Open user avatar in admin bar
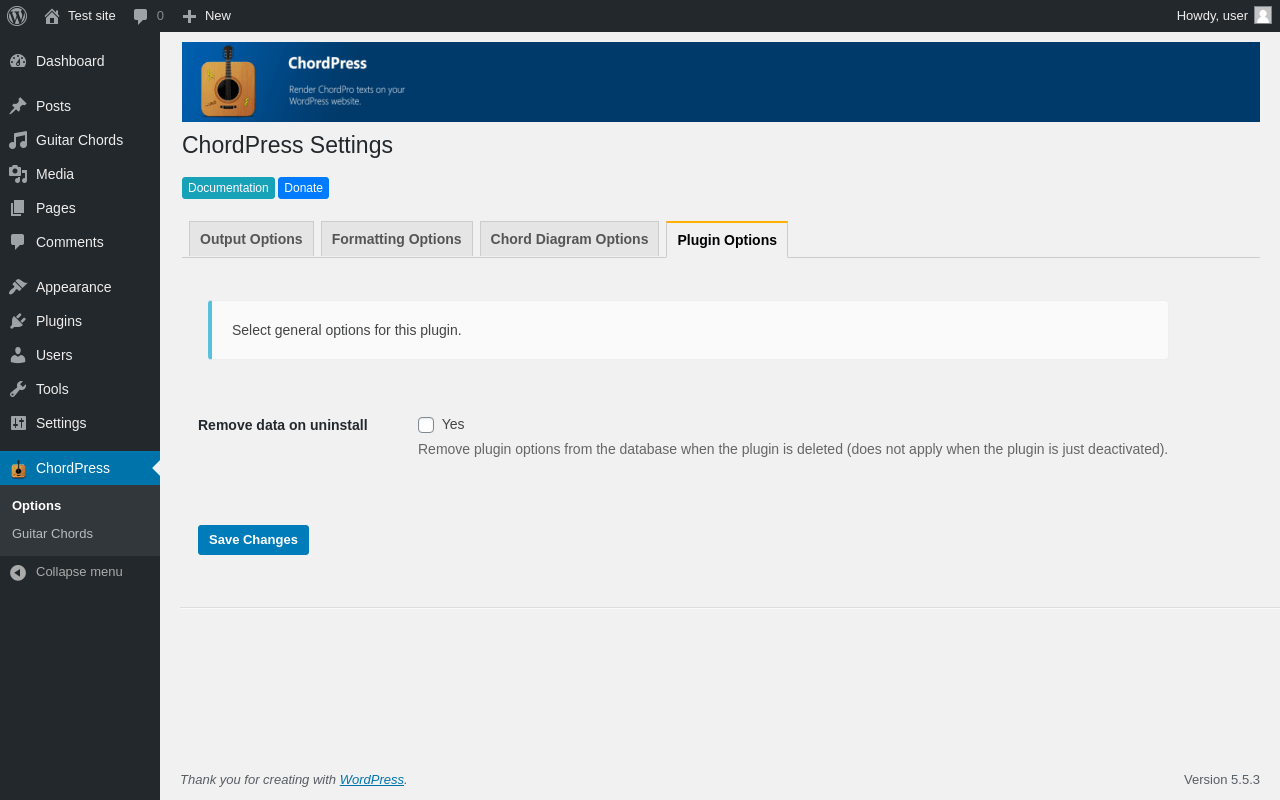 (x=1263, y=15)
